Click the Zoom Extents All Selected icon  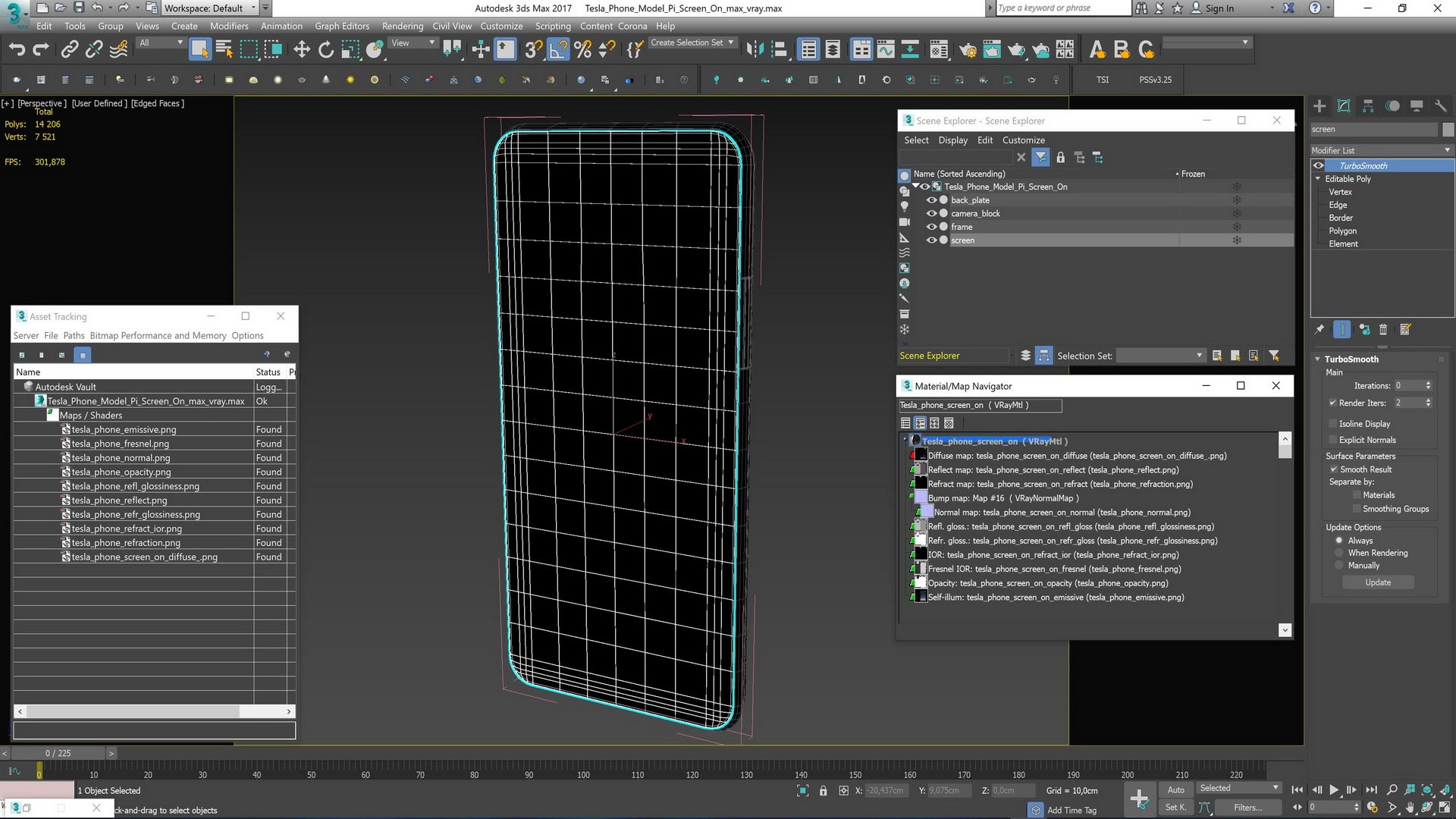(x=1427, y=789)
